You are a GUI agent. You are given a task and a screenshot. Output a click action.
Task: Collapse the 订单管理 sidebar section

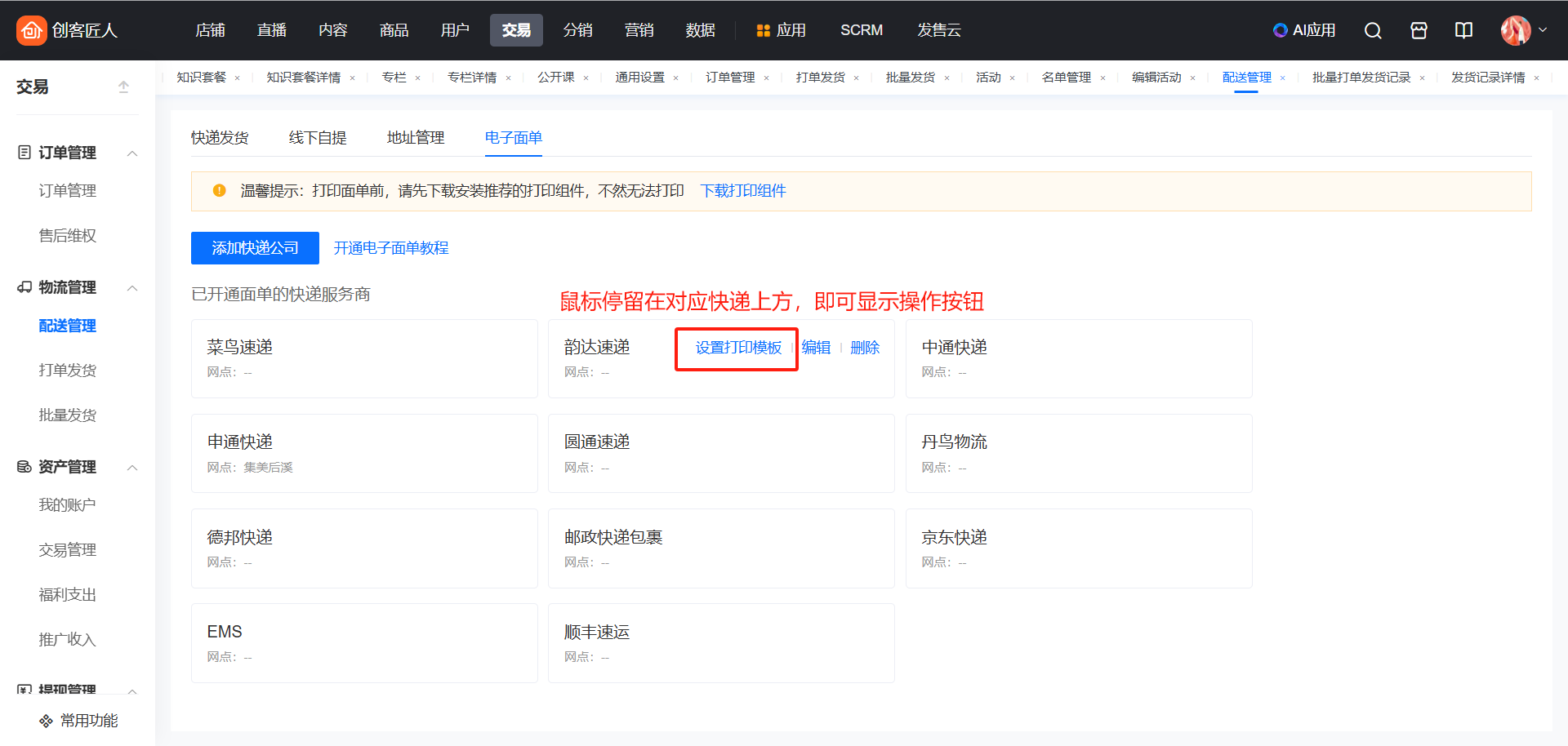click(132, 153)
